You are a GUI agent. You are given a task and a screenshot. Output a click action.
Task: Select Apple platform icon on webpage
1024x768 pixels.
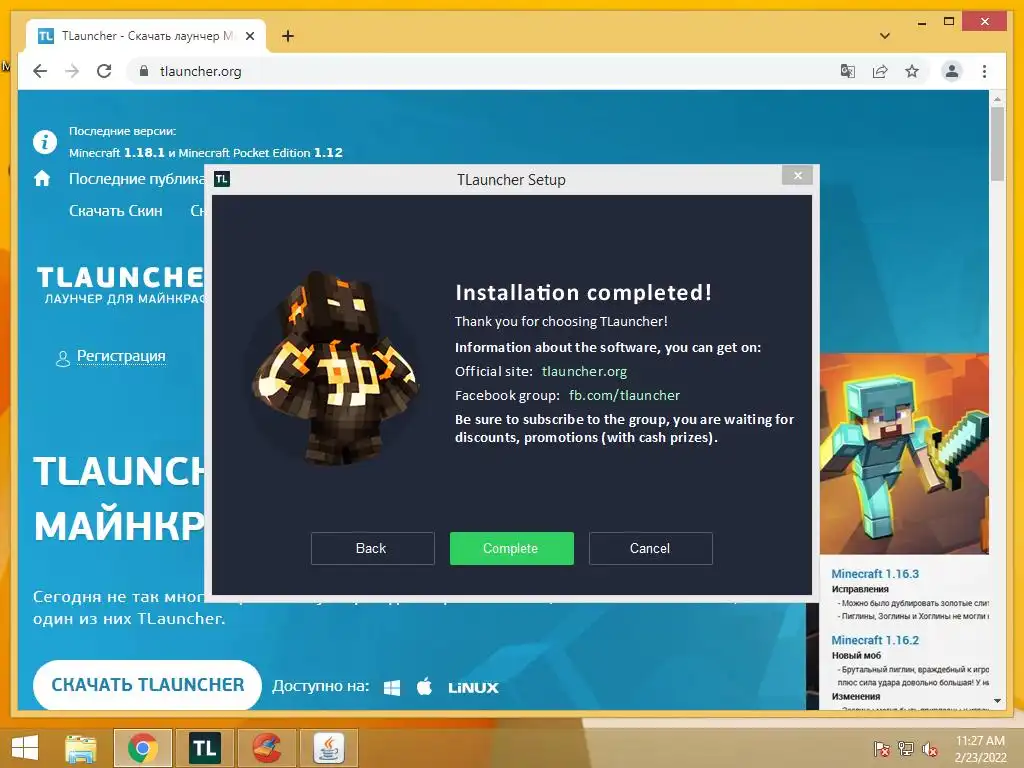[424, 686]
